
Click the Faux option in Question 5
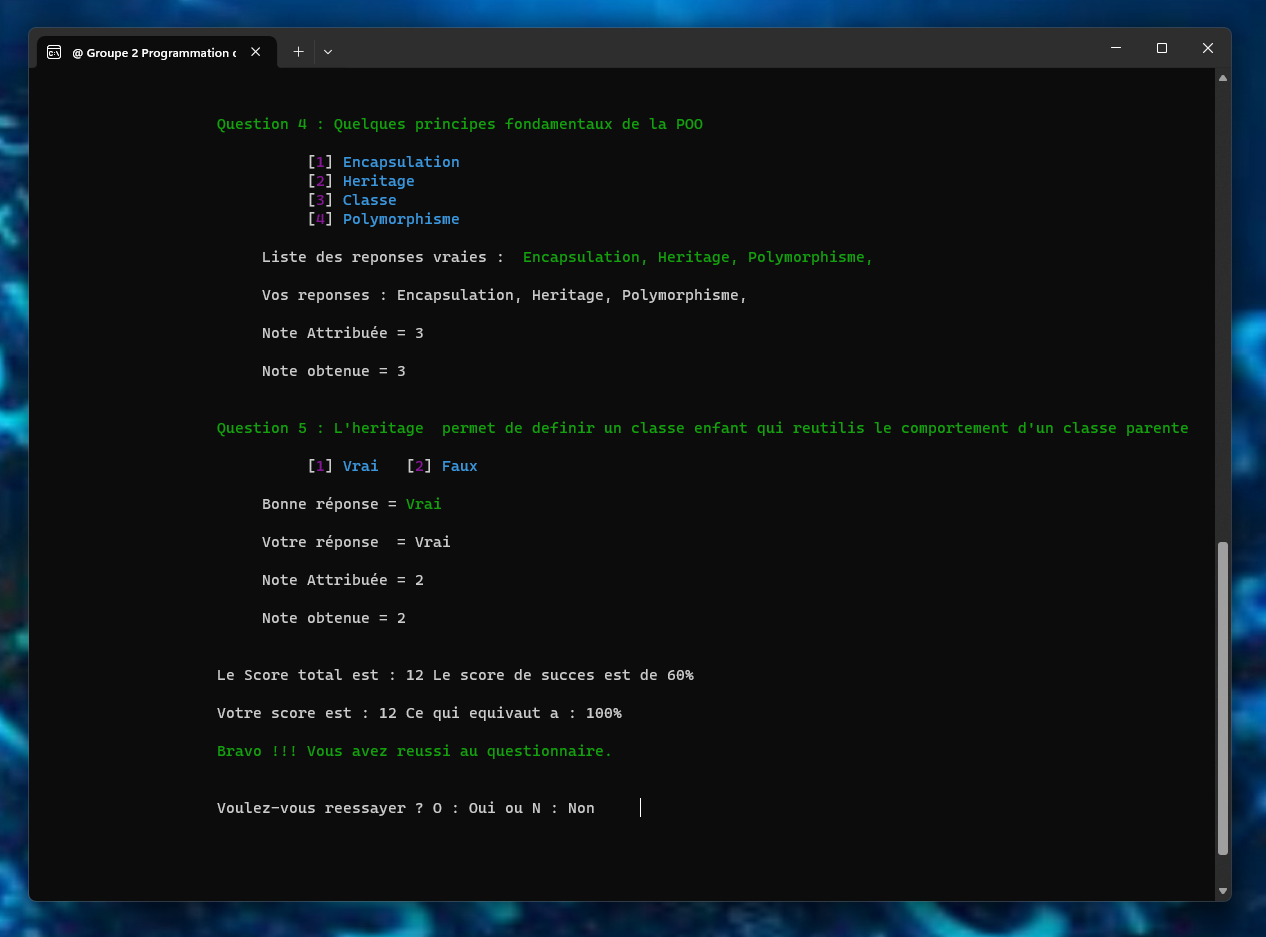point(459,466)
